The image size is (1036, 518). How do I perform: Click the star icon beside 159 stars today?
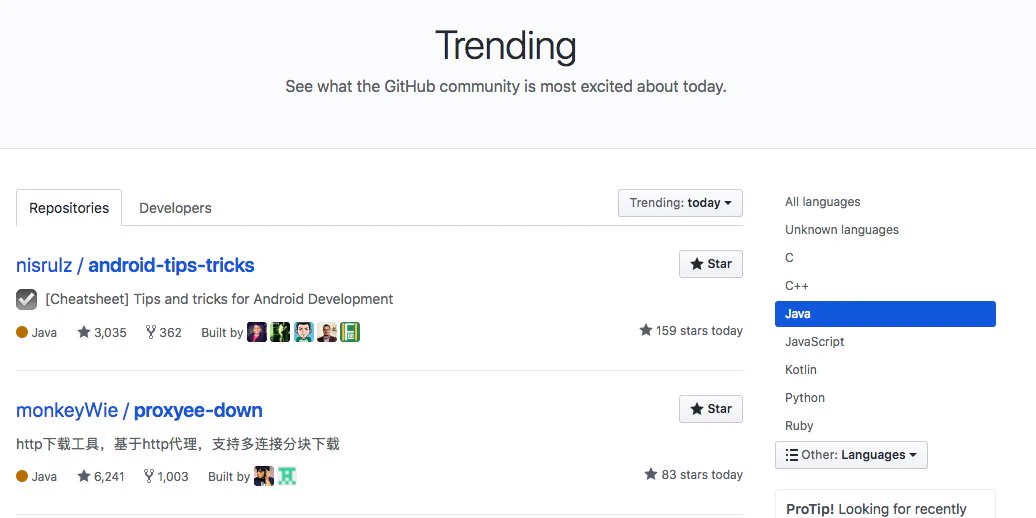click(646, 330)
